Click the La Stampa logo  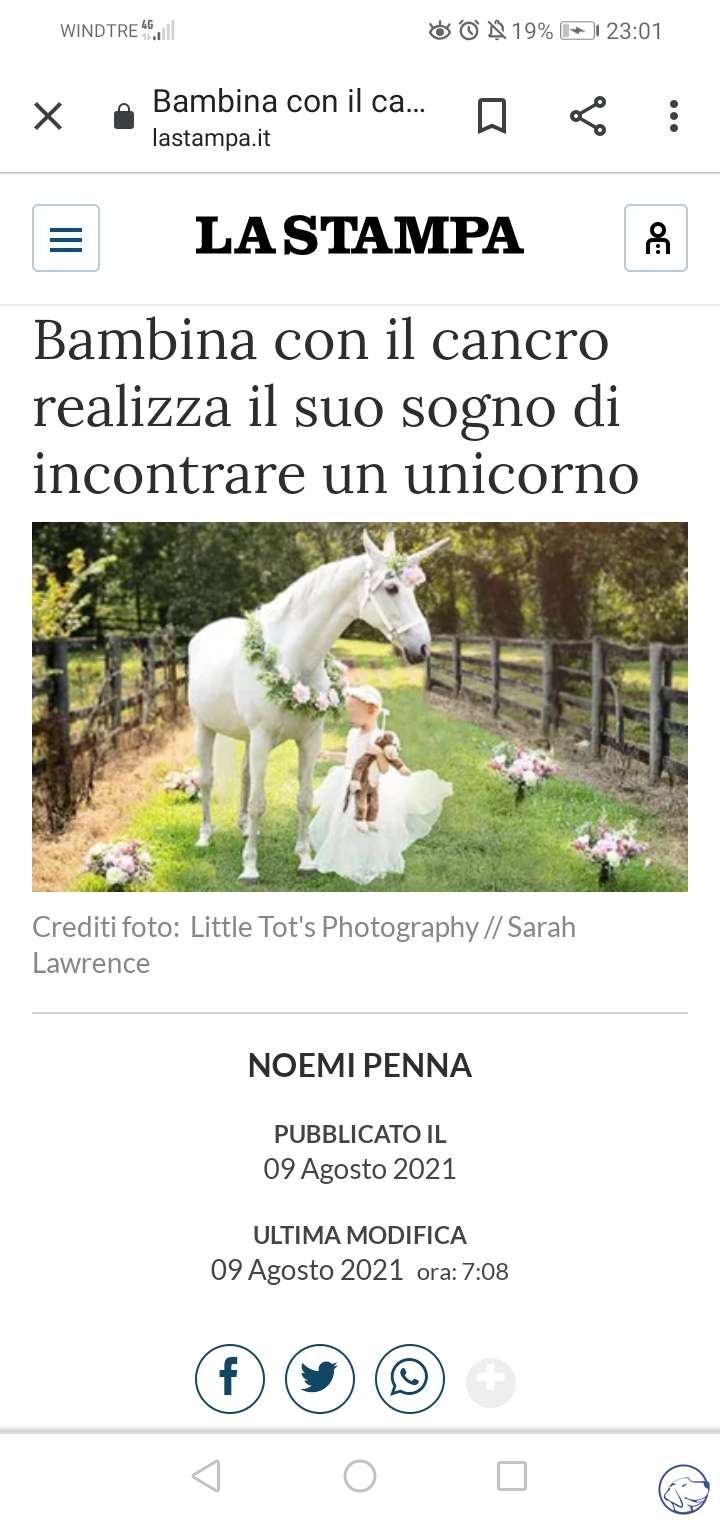point(360,237)
